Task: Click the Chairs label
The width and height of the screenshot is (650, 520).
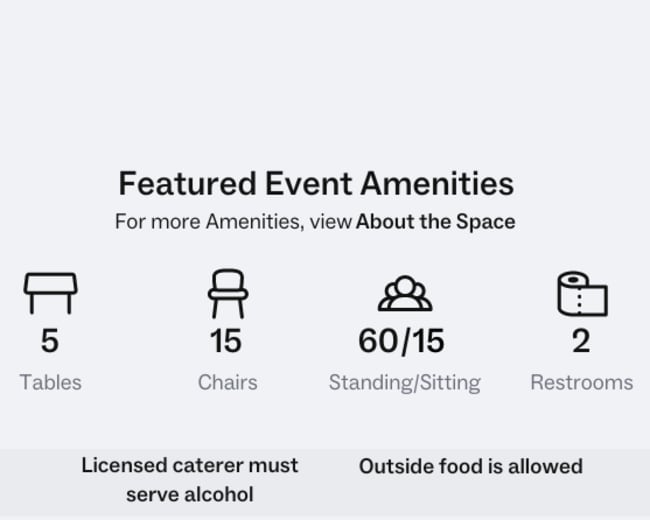Action: coord(228,382)
